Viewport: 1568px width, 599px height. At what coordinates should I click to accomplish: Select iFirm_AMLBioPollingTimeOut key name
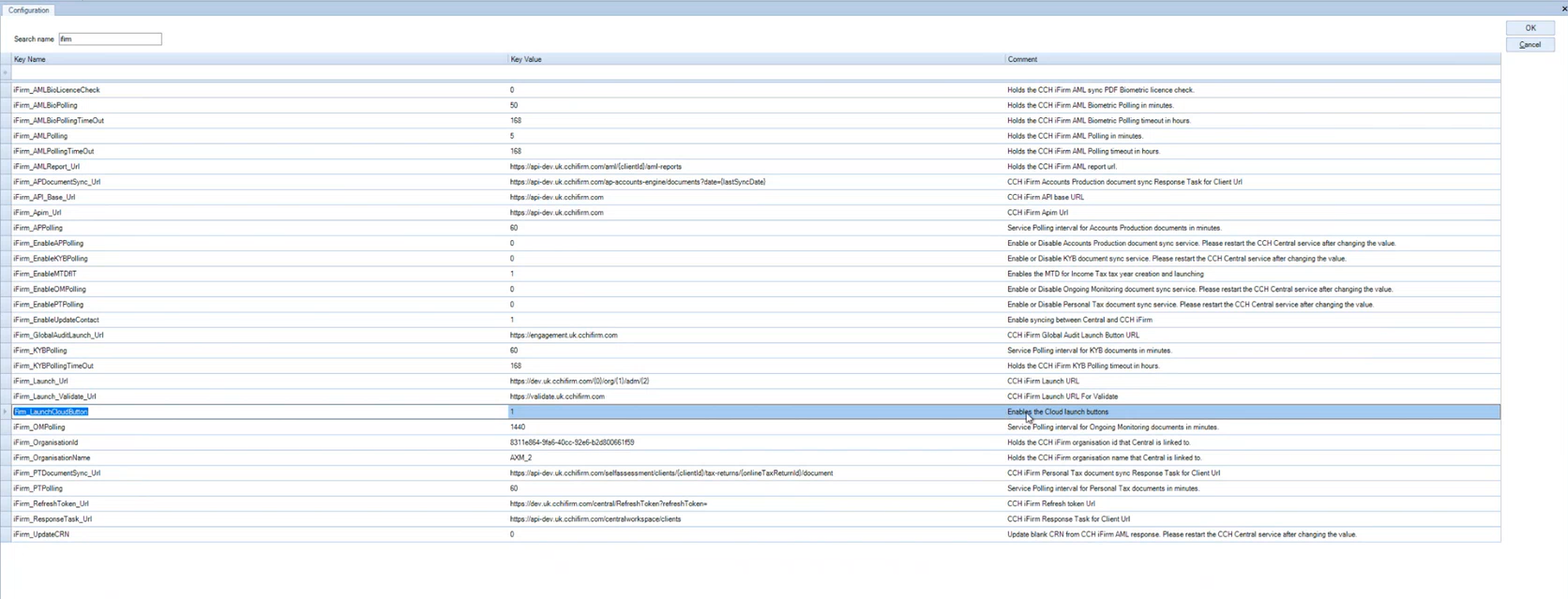pyautogui.click(x=58, y=121)
